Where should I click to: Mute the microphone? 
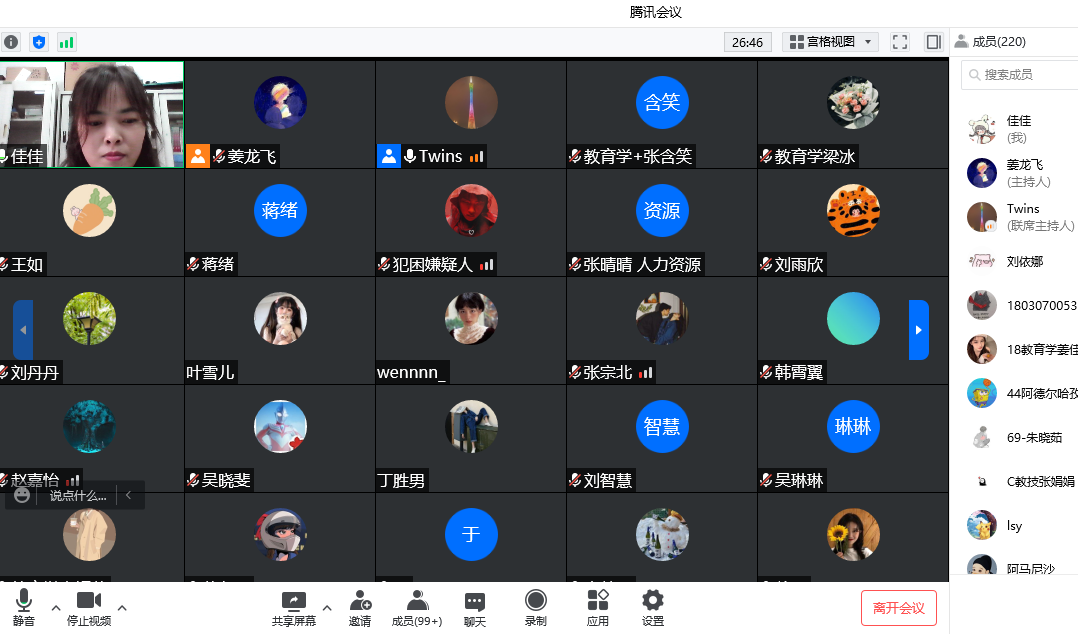pyautogui.click(x=23, y=608)
